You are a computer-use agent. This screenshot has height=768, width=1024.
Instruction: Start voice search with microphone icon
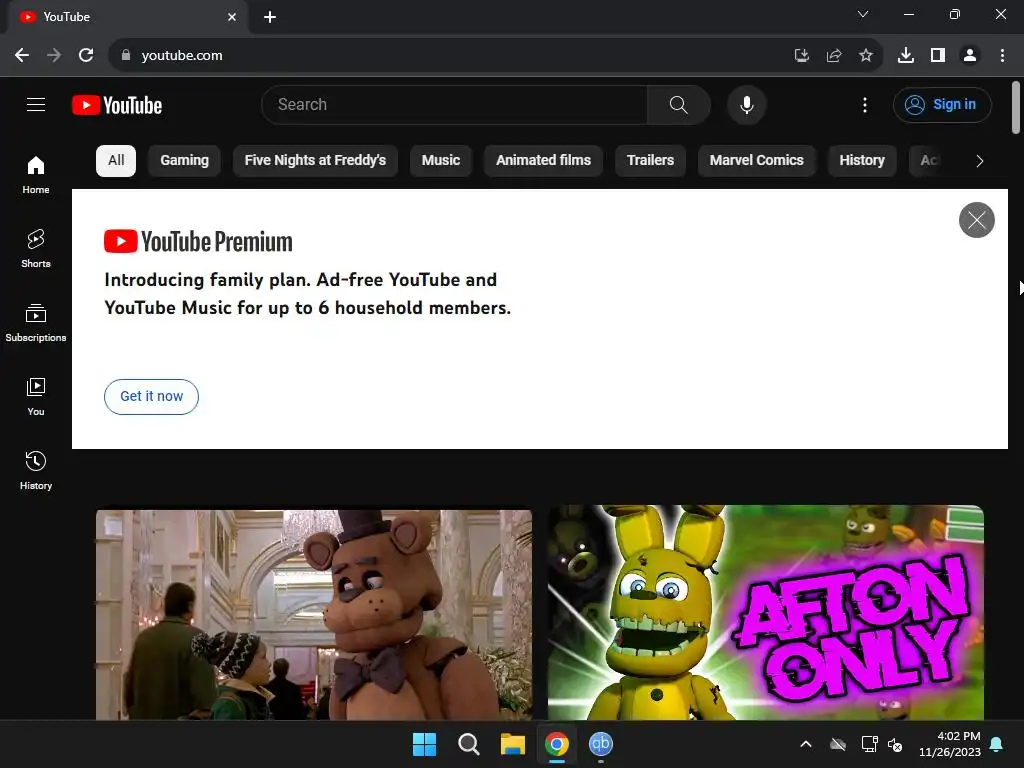pyautogui.click(x=746, y=104)
